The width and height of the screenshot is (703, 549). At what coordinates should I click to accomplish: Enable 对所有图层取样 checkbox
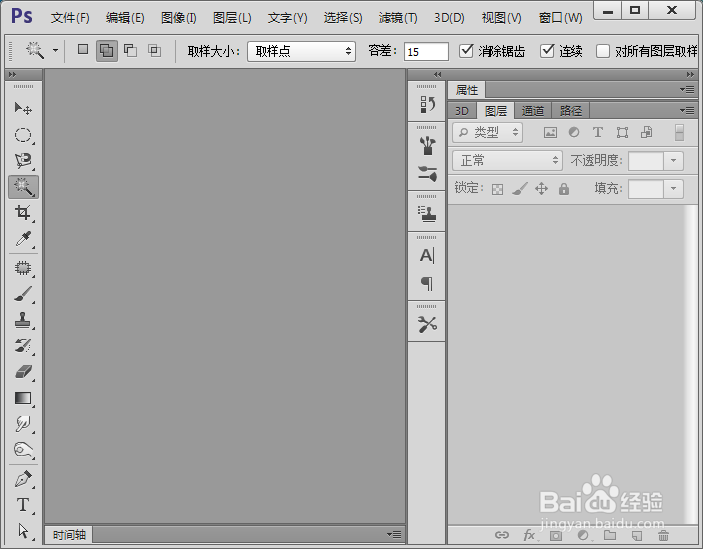[x=603, y=51]
